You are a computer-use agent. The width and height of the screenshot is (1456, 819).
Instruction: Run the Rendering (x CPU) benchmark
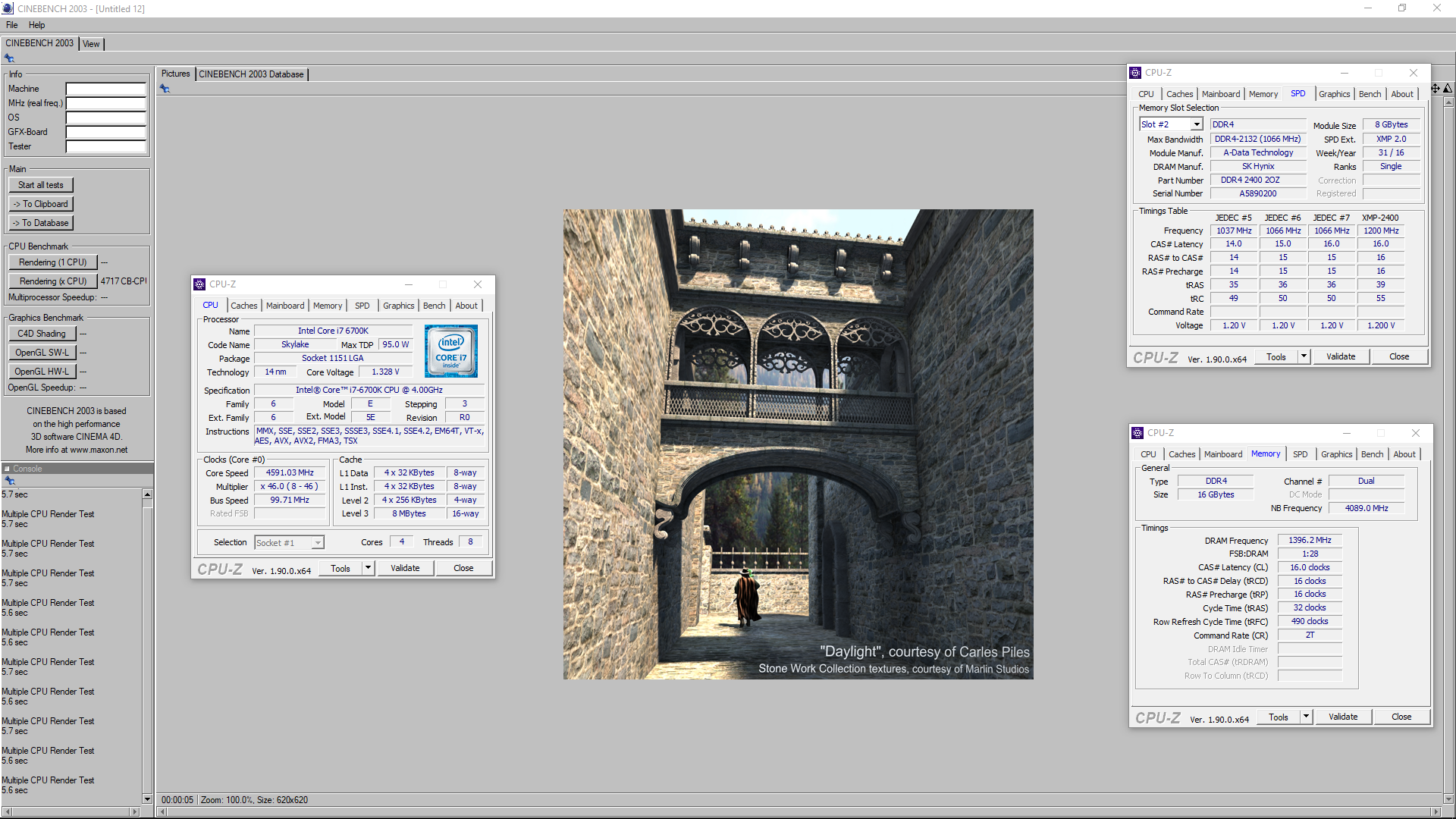(53, 281)
